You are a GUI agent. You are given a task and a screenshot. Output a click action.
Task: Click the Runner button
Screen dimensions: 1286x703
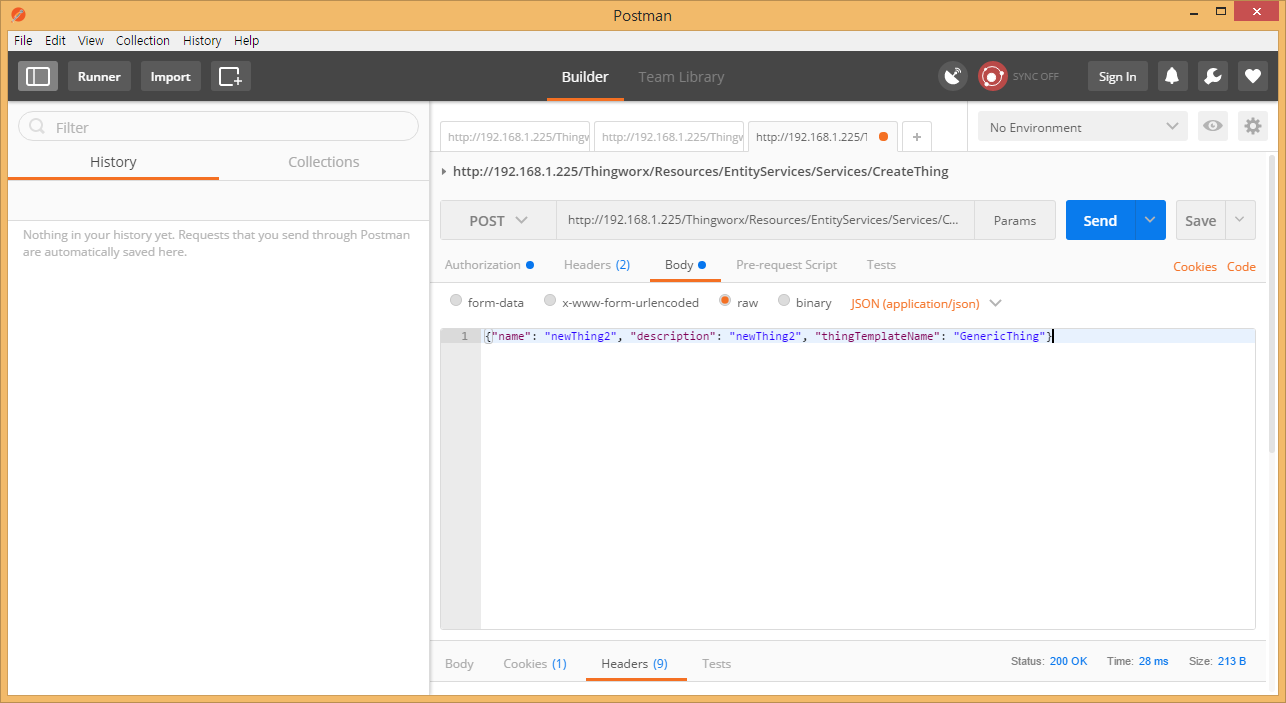click(x=99, y=76)
